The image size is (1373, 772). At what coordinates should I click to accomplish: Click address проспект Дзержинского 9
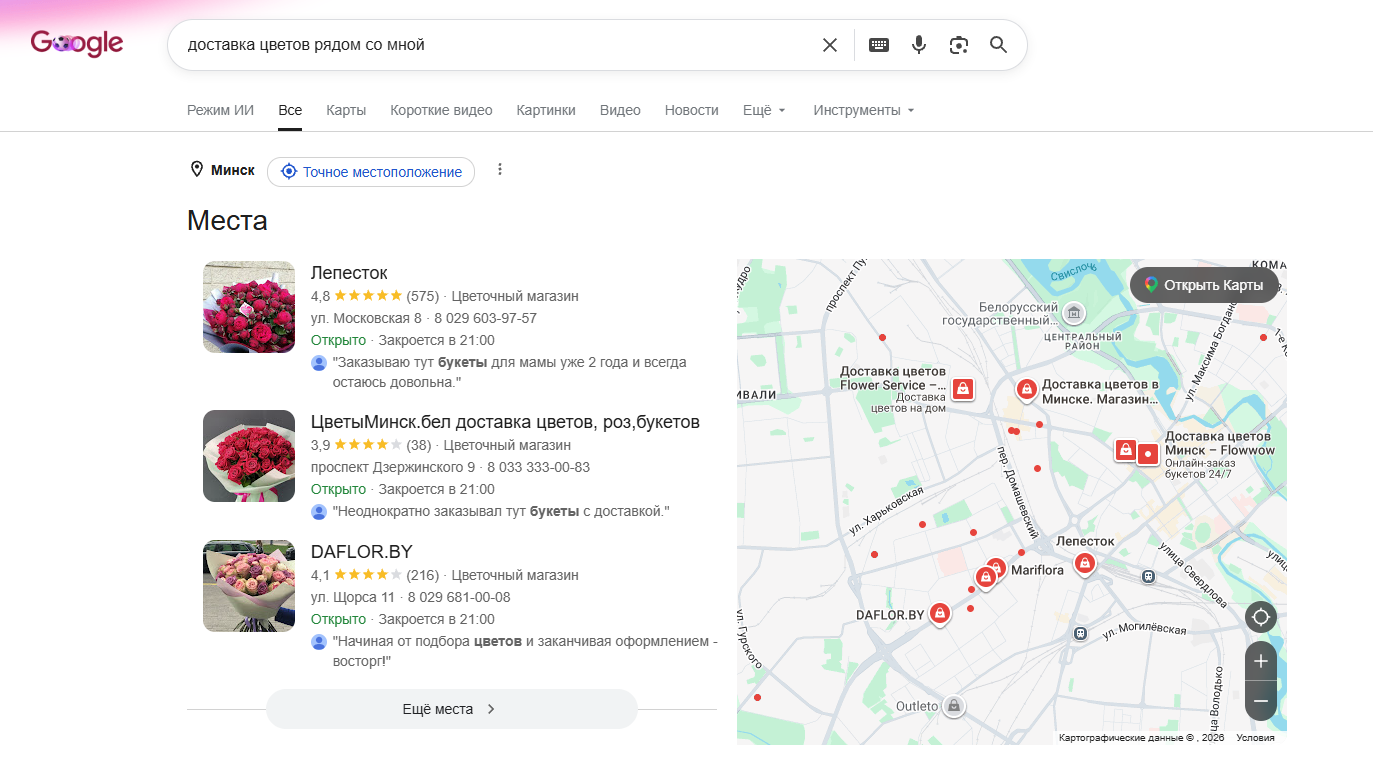click(x=393, y=467)
